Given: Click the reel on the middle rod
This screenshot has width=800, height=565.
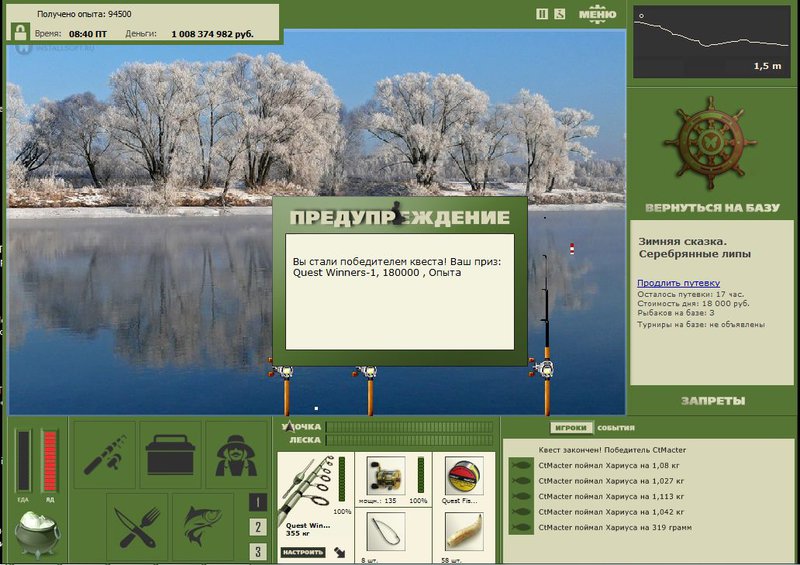Looking at the screenshot, I should (366, 371).
